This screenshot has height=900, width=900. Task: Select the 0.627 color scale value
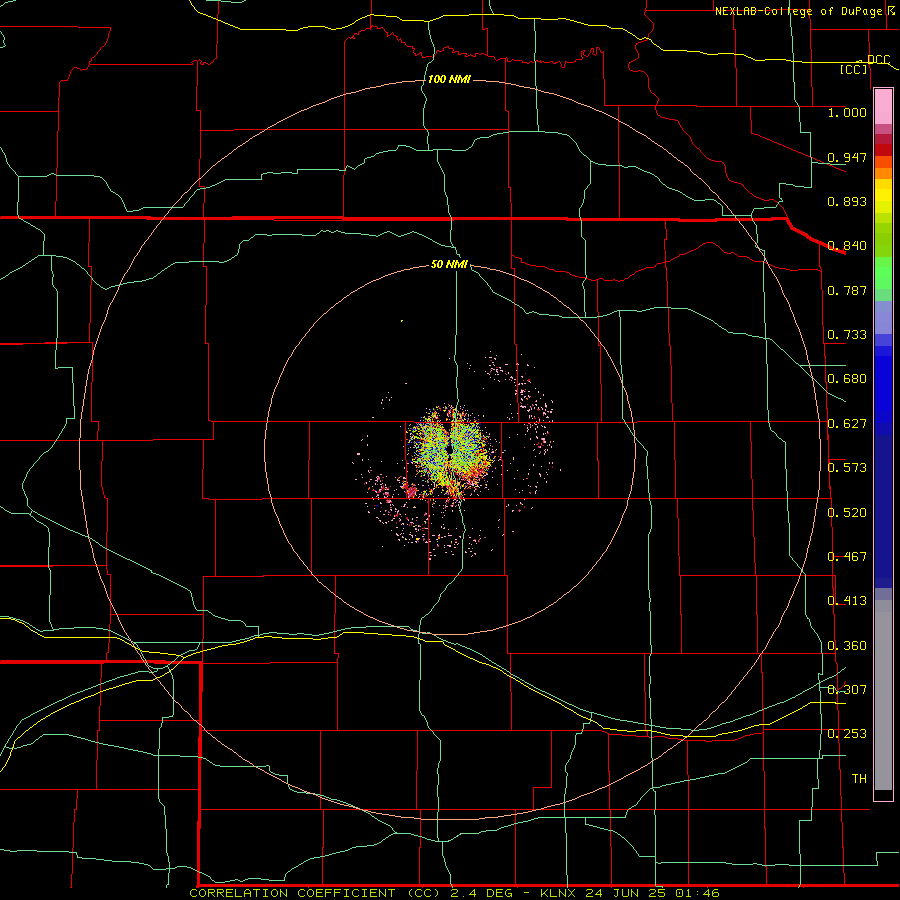click(x=847, y=424)
